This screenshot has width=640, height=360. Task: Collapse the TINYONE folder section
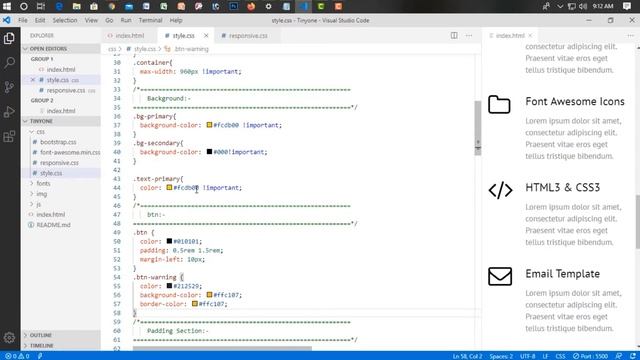(x=61, y=121)
